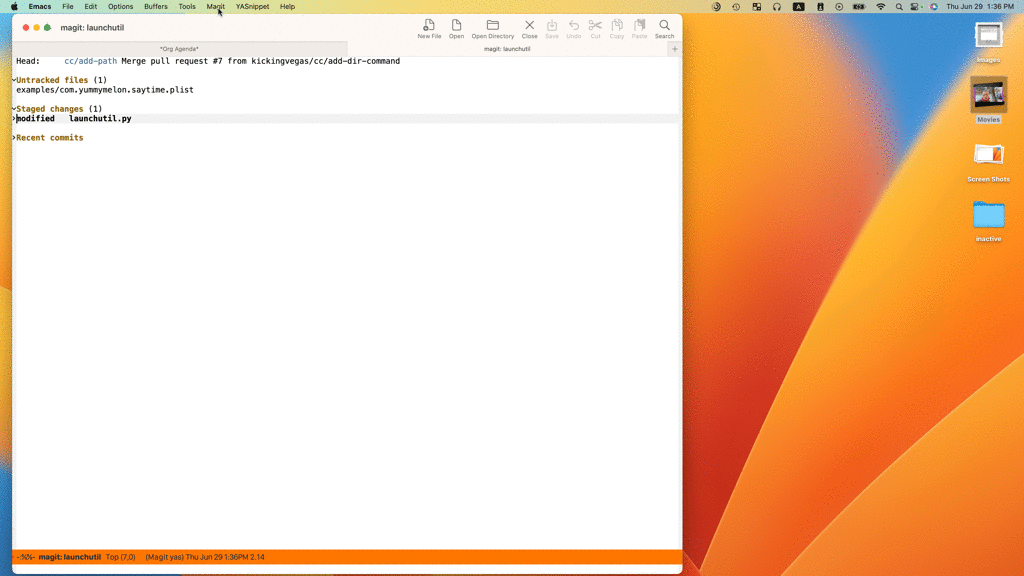Image resolution: width=1024 pixels, height=576 pixels.
Task: Collapse the Staged changes section
Action: 14,109
